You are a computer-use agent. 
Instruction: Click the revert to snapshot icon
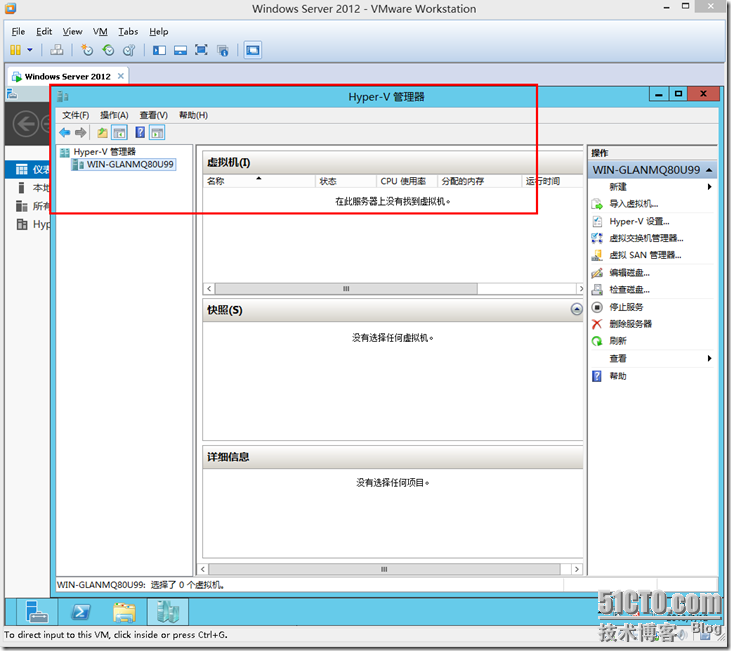(x=108, y=50)
